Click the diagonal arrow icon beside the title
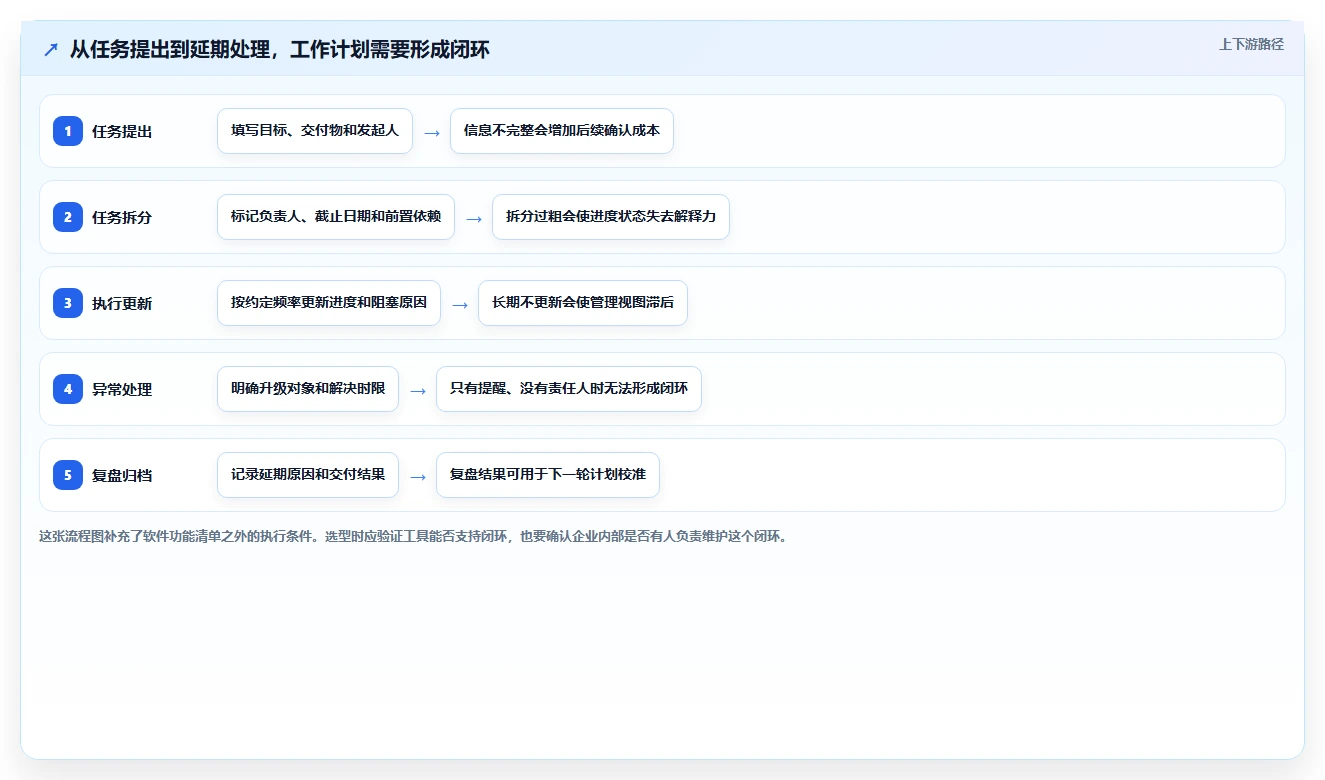The height and width of the screenshot is (780, 1325). 51,49
